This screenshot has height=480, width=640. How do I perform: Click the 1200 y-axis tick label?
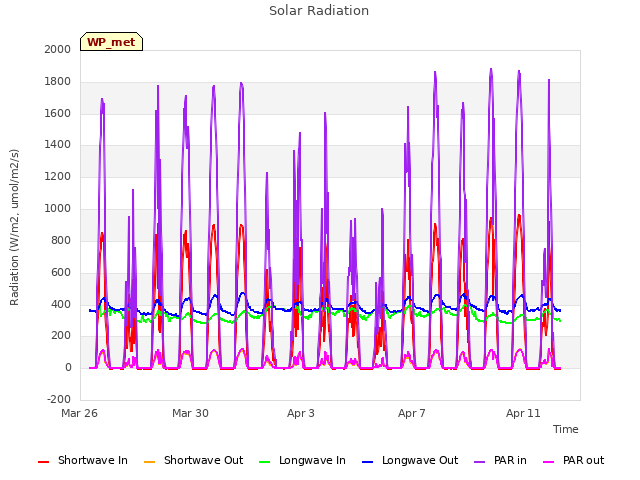(58, 177)
